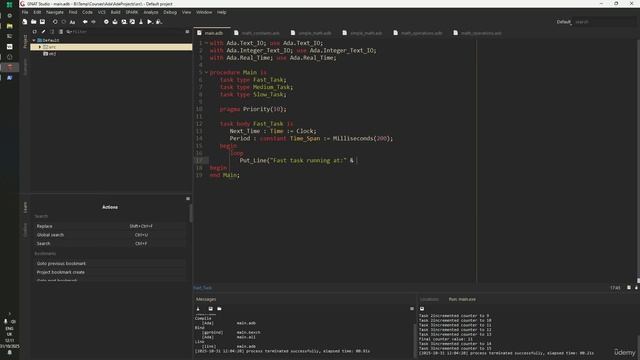Open the Project panel hamburger menu
640x360 pixels.
point(187,31)
